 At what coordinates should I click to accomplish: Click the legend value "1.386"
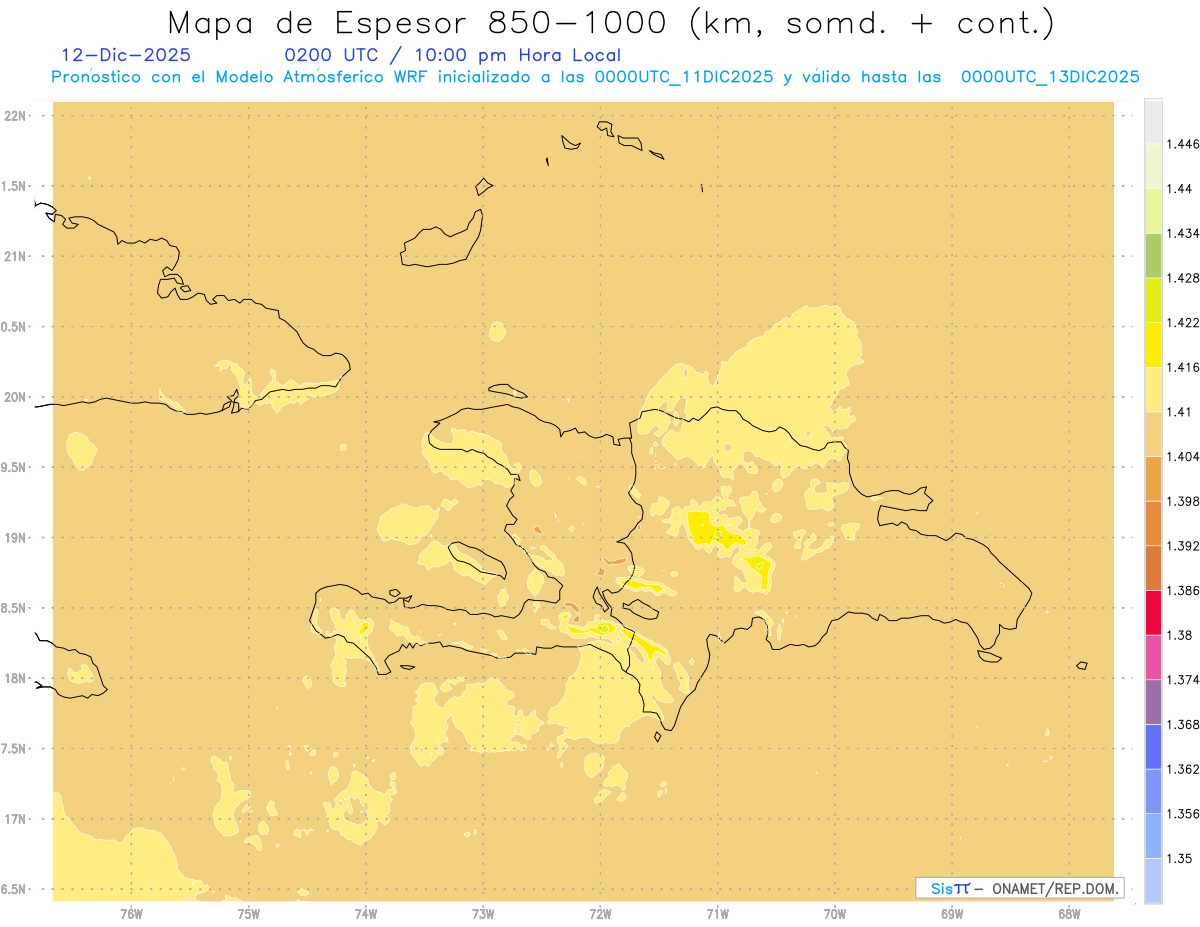click(1184, 591)
